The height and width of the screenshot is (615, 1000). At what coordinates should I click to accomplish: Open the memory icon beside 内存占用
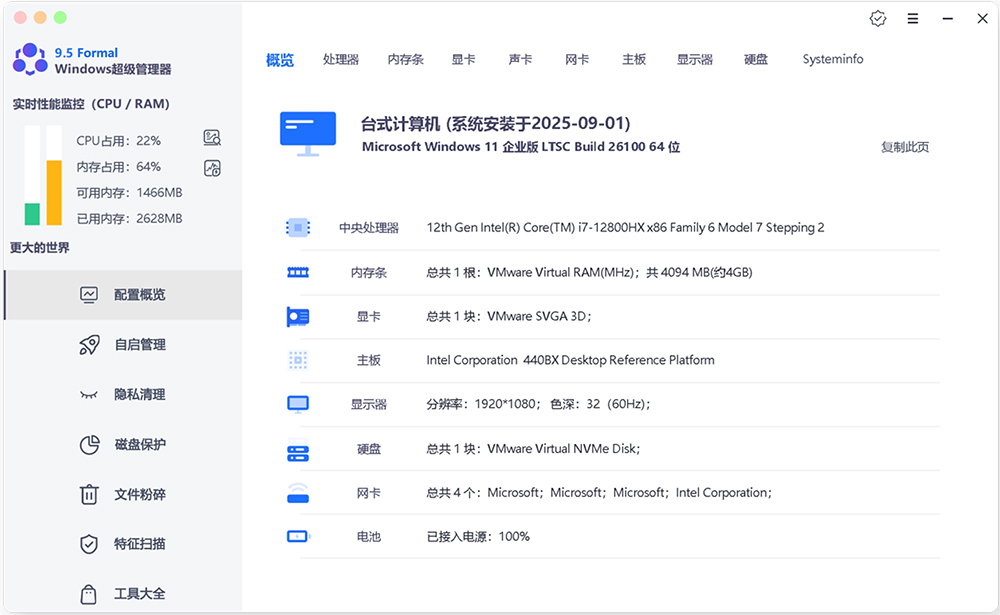coord(212,168)
